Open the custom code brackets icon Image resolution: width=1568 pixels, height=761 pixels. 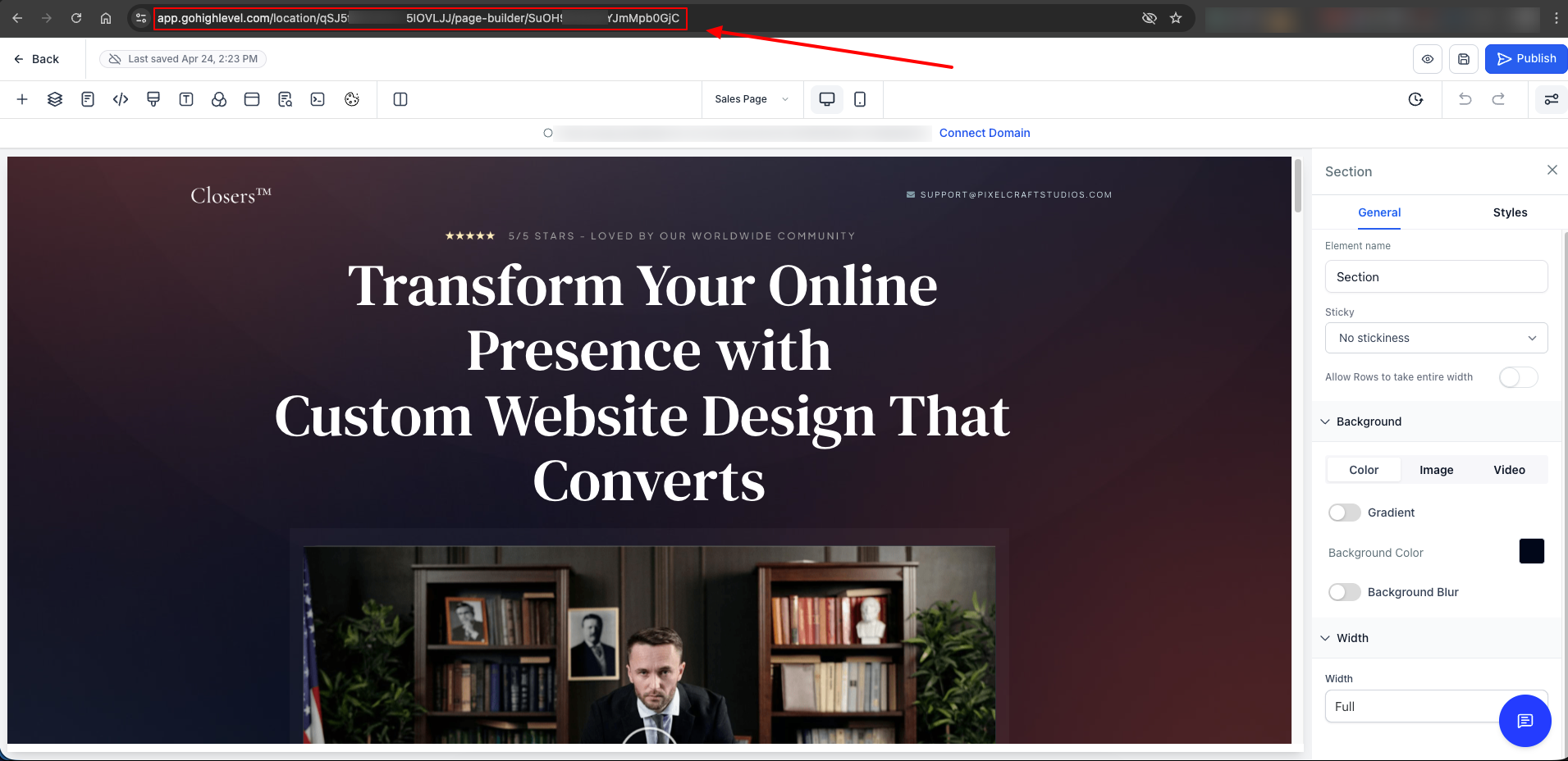pyautogui.click(x=121, y=99)
